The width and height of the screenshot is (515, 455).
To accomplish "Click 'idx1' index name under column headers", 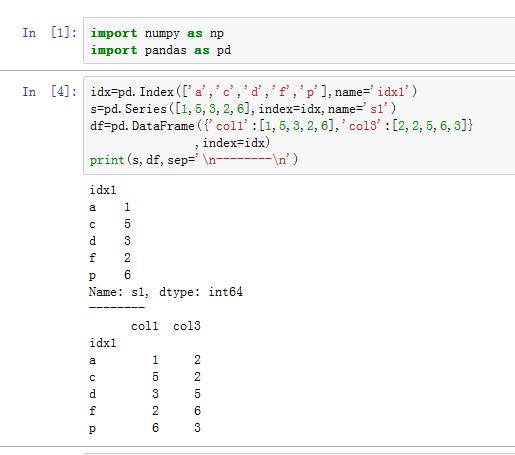I will 103,343.
